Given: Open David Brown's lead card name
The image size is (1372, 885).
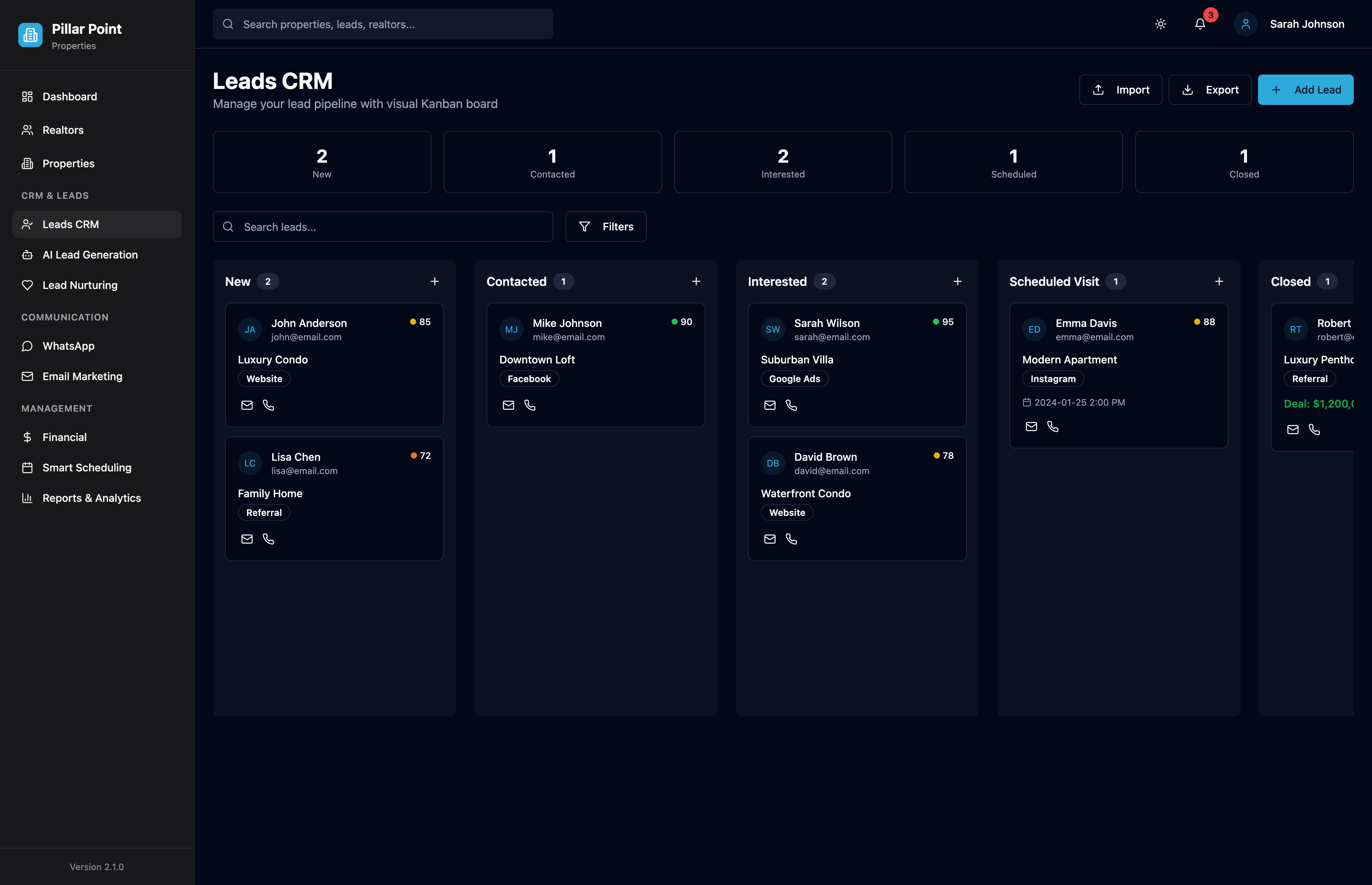Looking at the screenshot, I should 825,457.
